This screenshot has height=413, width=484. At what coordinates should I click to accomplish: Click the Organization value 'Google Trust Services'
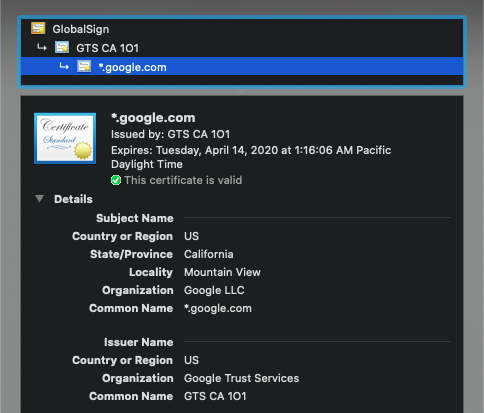(242, 378)
